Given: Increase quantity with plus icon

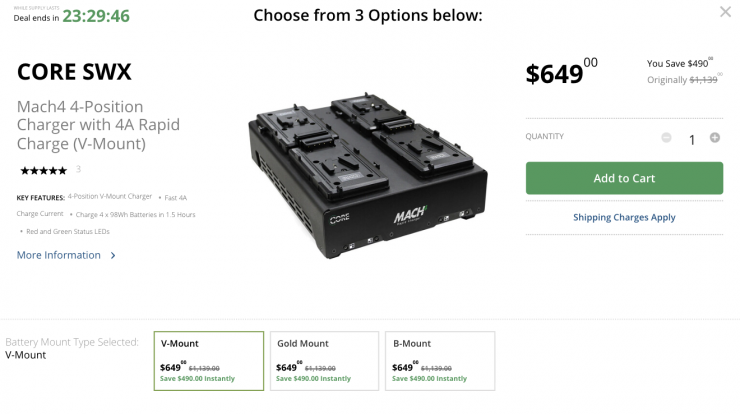Looking at the screenshot, I should tap(714, 138).
